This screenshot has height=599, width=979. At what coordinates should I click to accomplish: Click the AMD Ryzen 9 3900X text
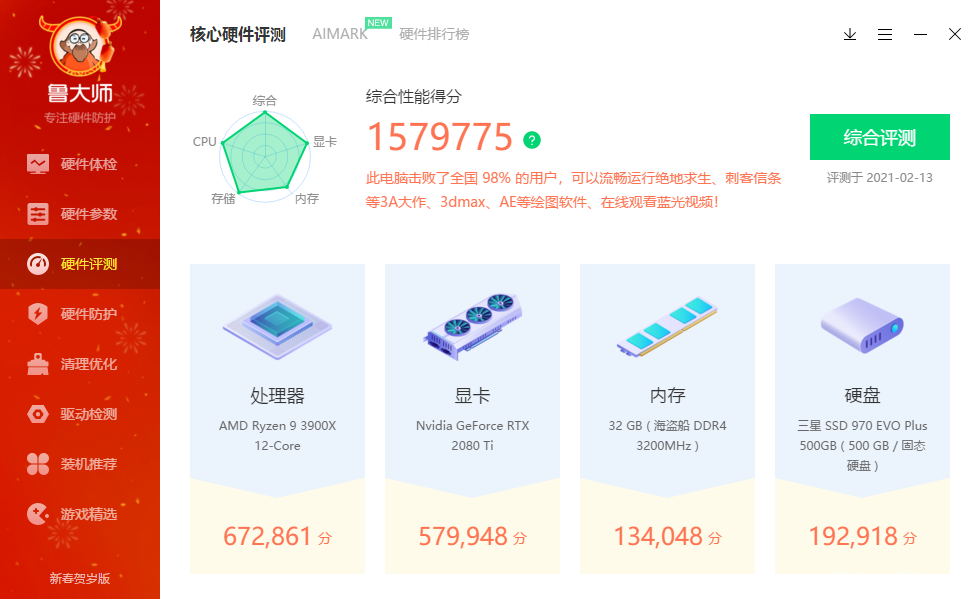(x=277, y=435)
